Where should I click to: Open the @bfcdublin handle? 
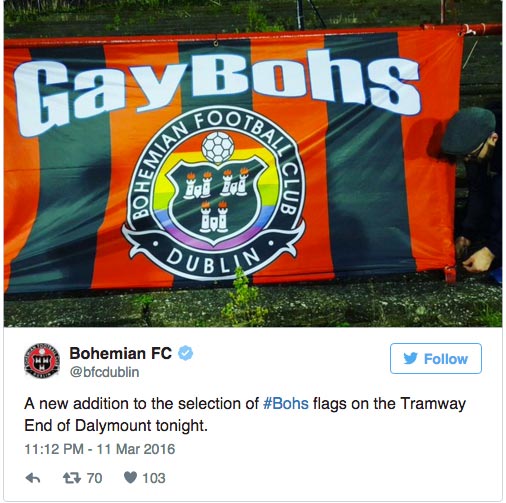104,372
